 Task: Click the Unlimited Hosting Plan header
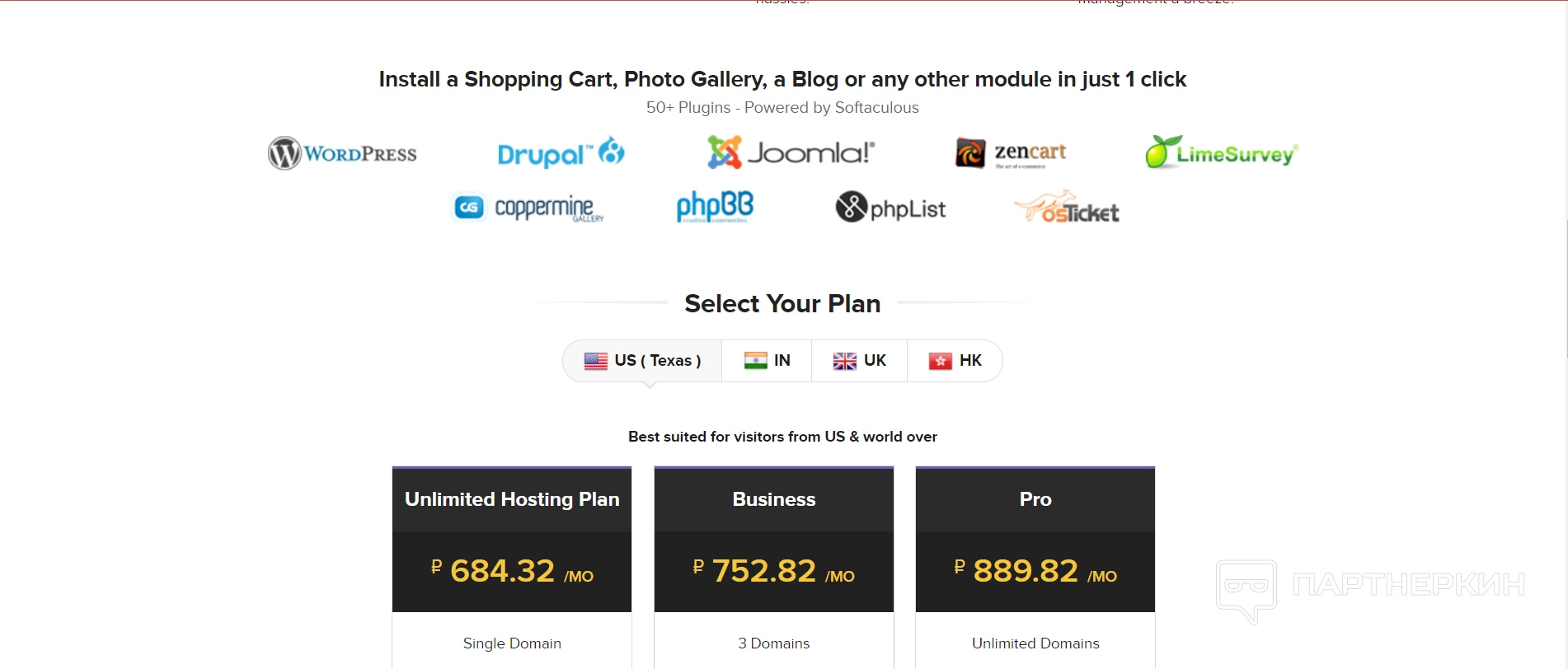point(512,499)
